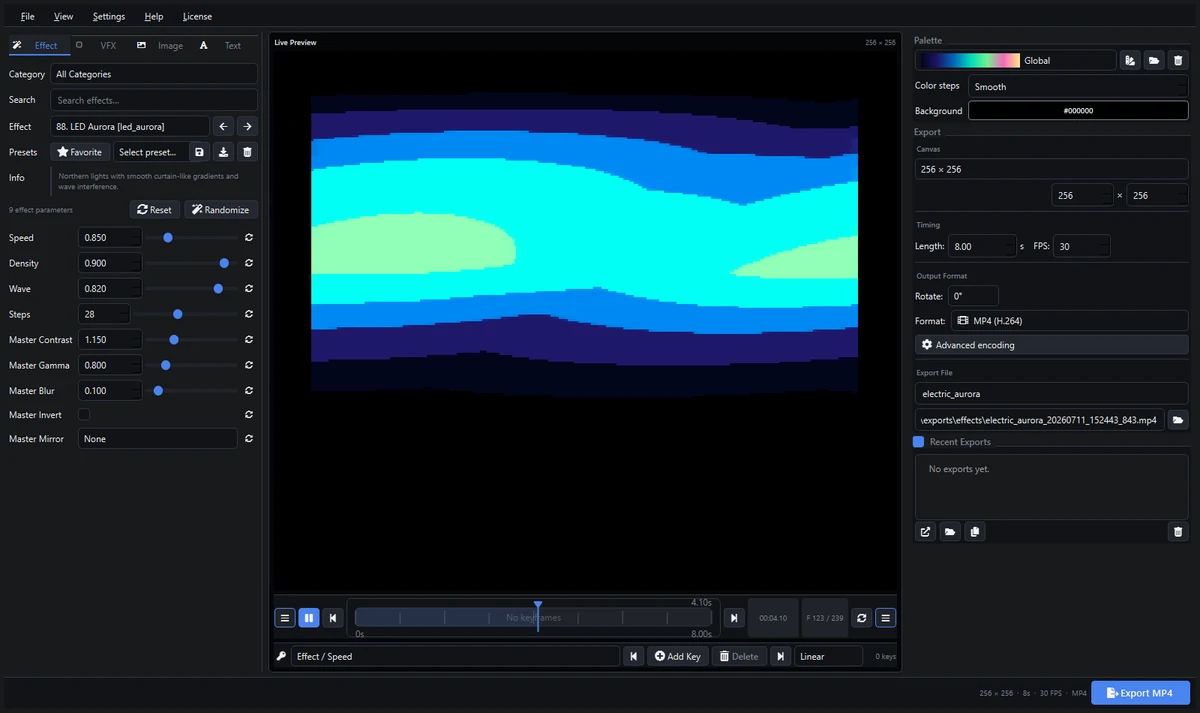Click the Add Key button
Viewport: 1200px width, 713px height.
tap(678, 656)
